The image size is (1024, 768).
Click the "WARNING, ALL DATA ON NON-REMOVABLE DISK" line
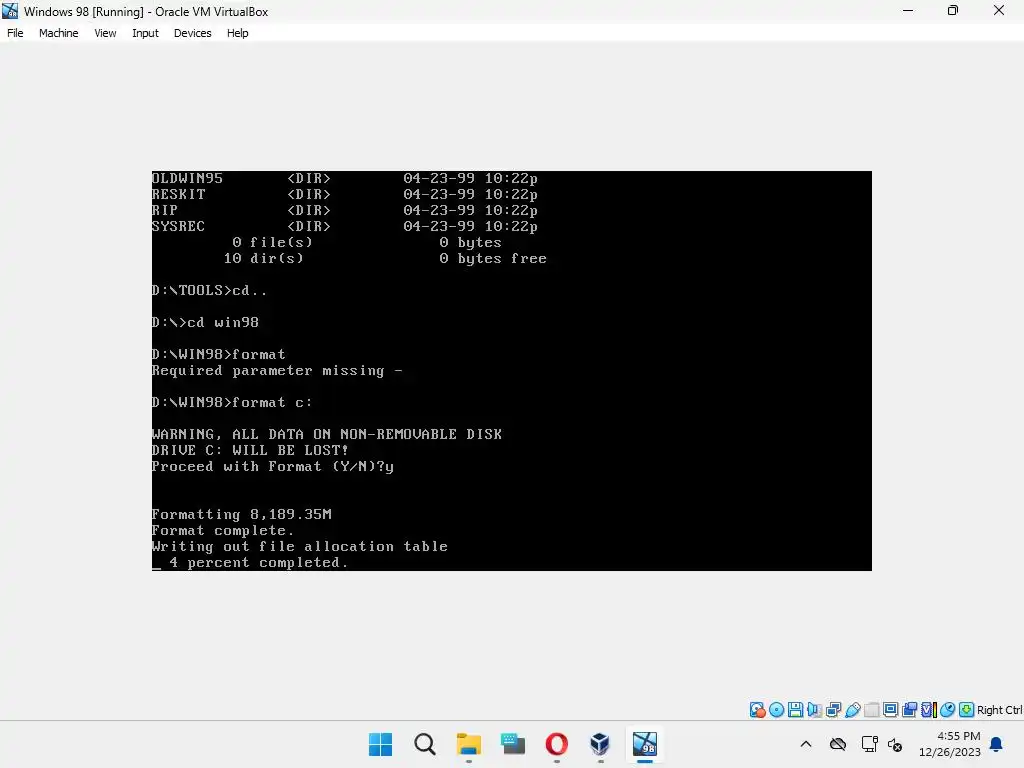tap(327, 434)
